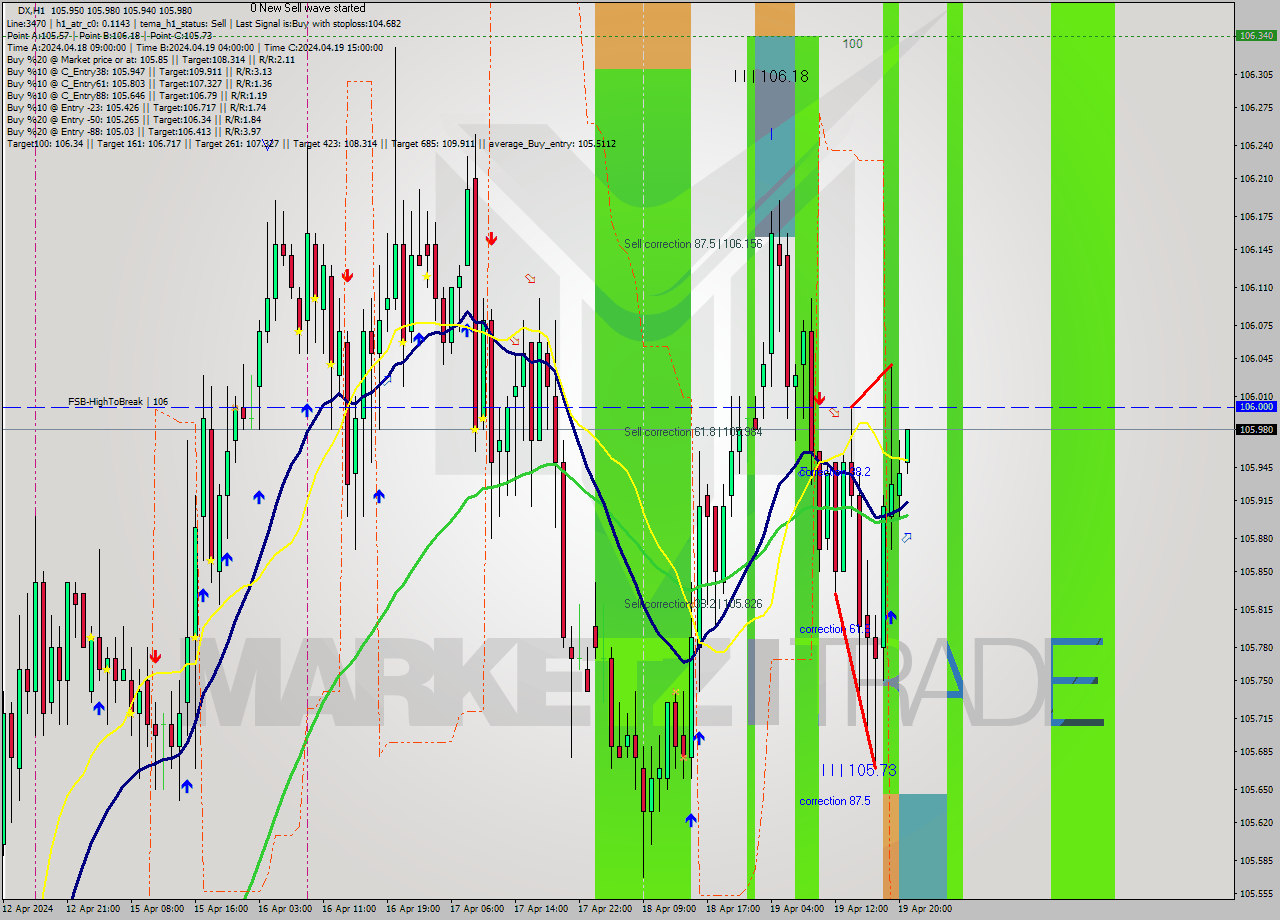Click the 105.585 price axis label
Screen dimensions: 1280x920
pyautogui.click(x=1256, y=860)
